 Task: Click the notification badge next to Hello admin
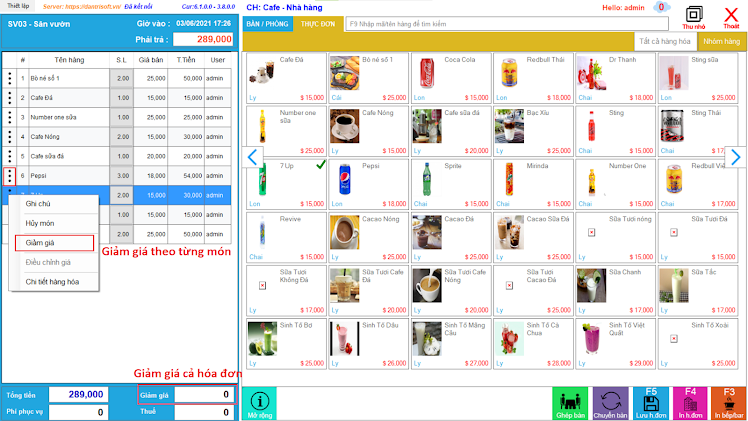(661, 7)
